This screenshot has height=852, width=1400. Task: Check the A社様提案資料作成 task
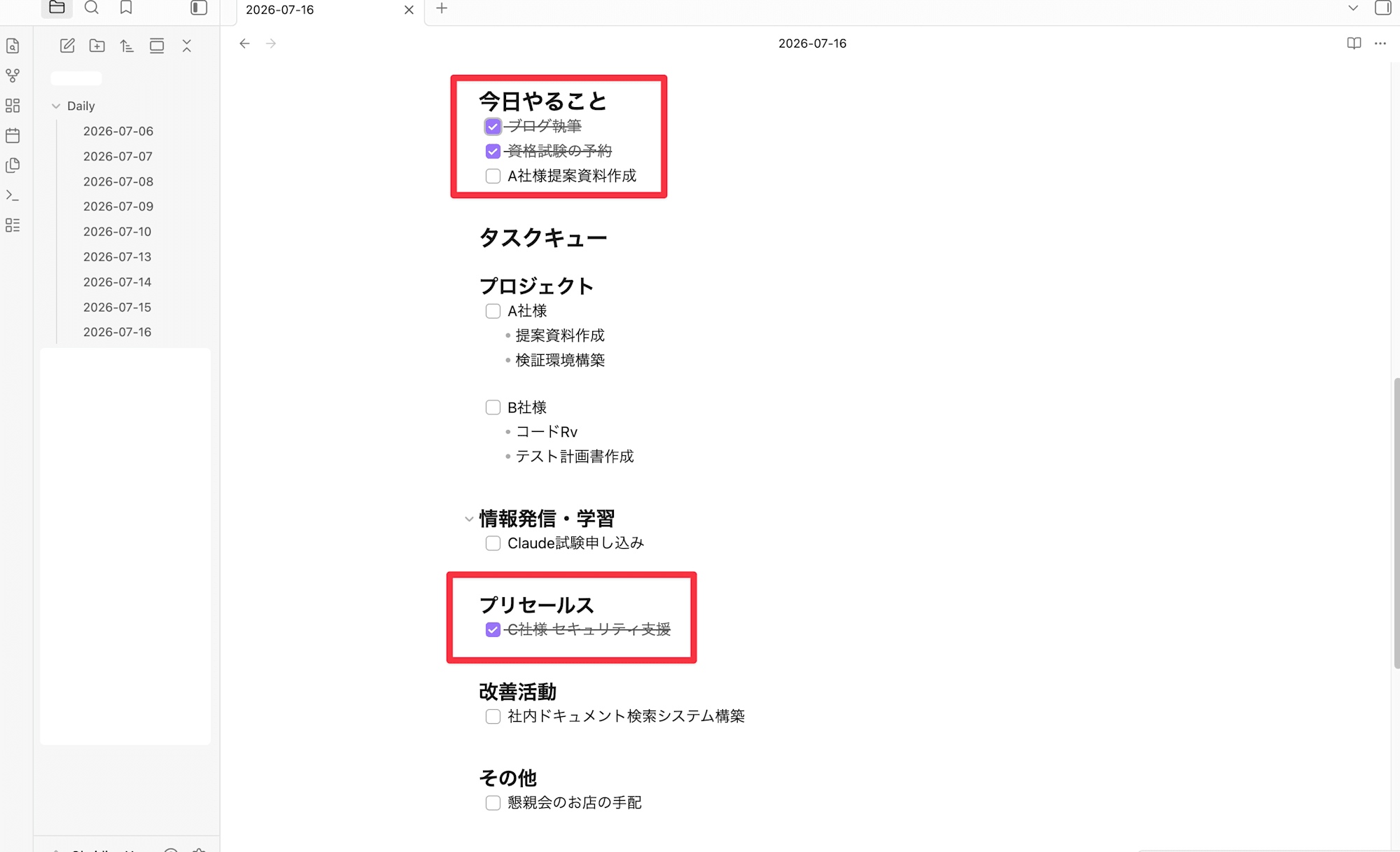(x=493, y=176)
